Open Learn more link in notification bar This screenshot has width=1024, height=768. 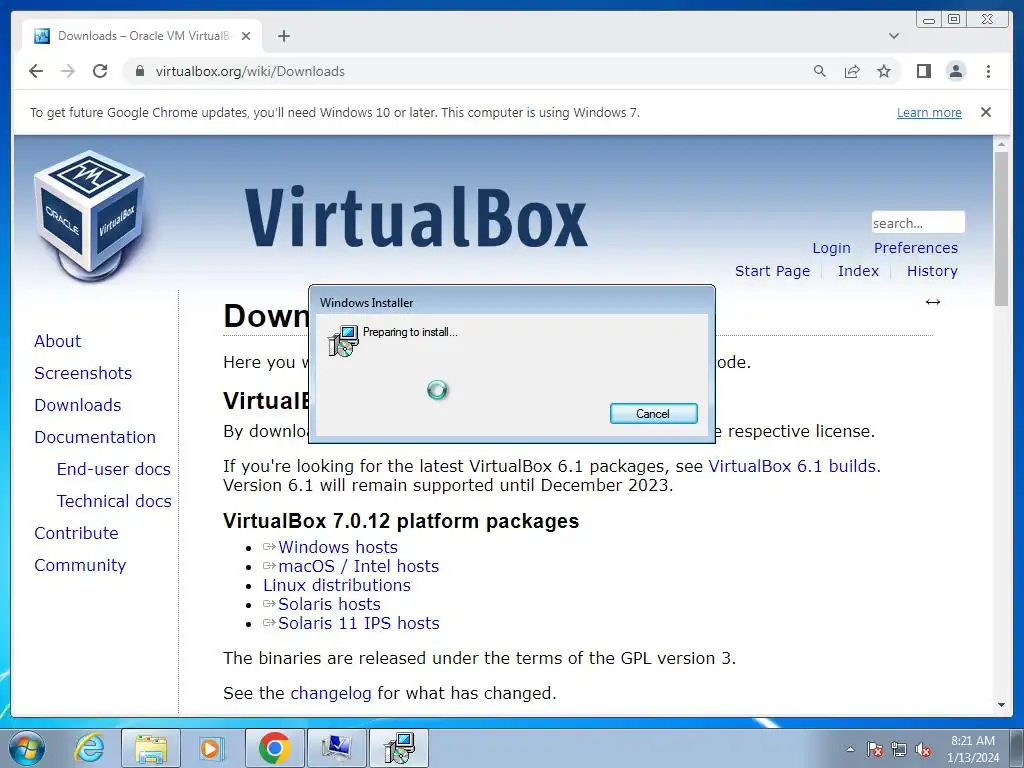click(x=929, y=112)
